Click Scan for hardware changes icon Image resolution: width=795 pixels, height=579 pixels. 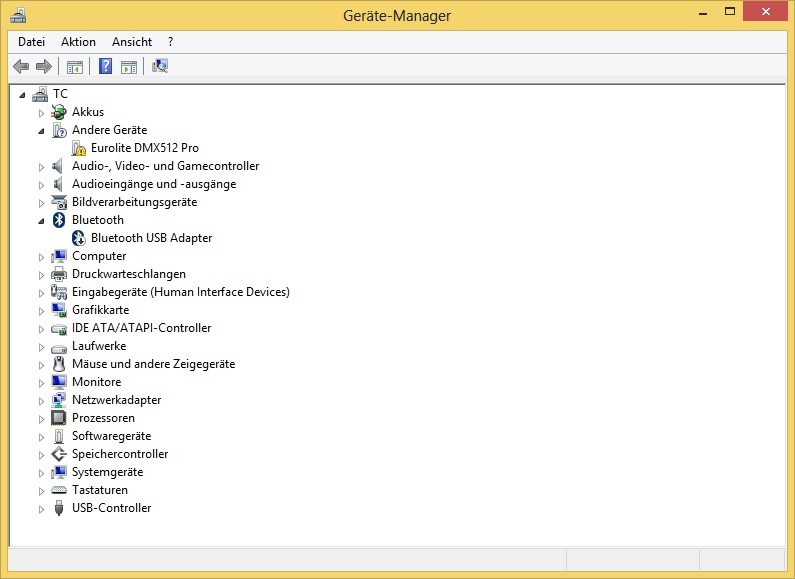(x=160, y=66)
